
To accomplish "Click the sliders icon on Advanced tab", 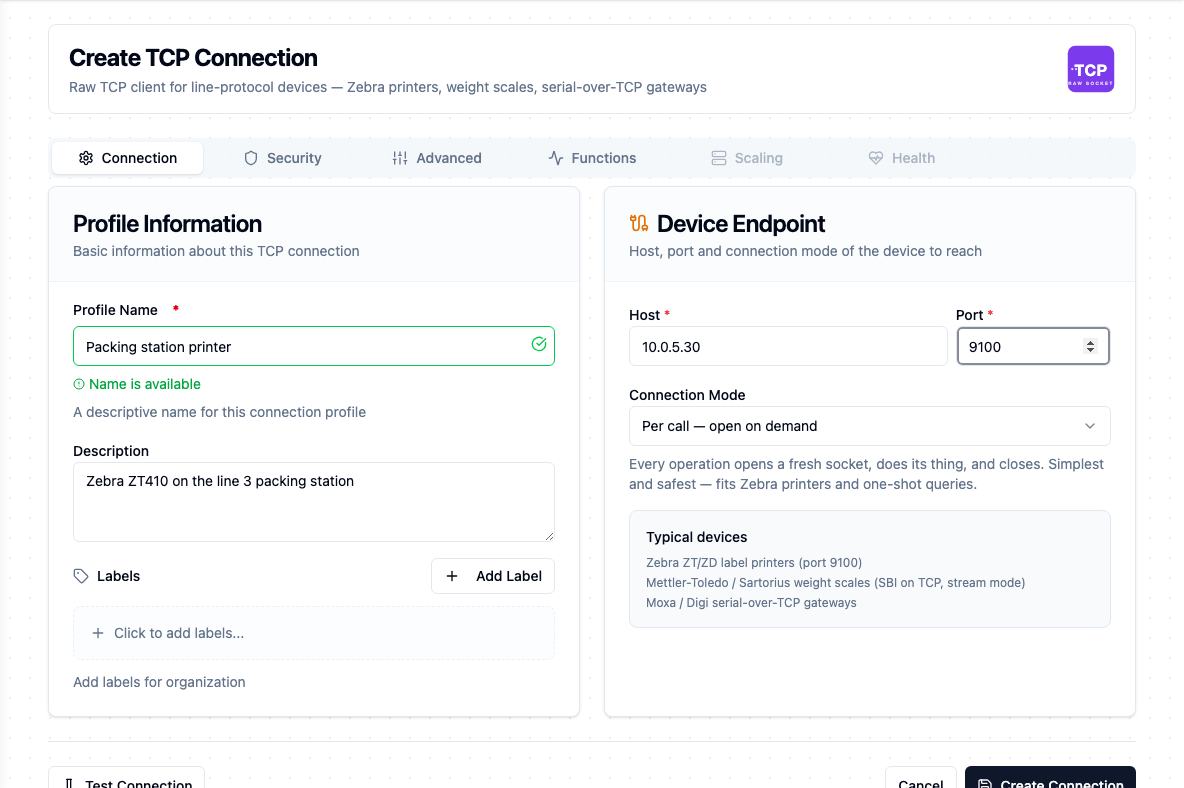I will coord(400,158).
